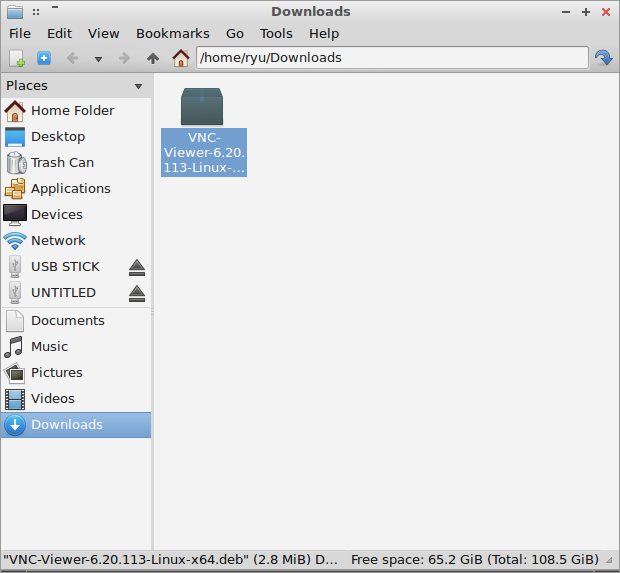
Task: Click the blue go/reload arrow beside the path bar
Action: (x=604, y=58)
